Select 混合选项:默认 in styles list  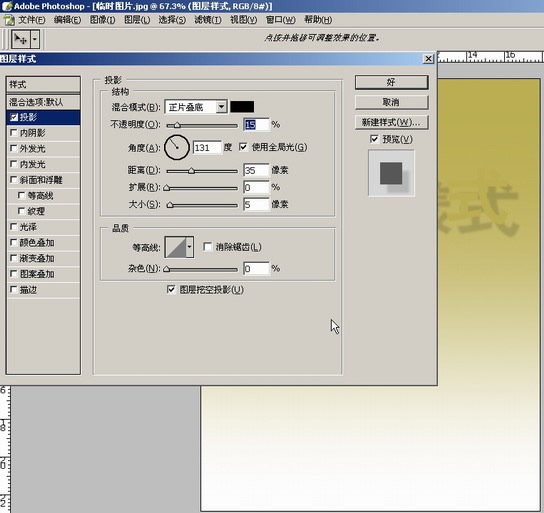pyautogui.click(x=43, y=102)
